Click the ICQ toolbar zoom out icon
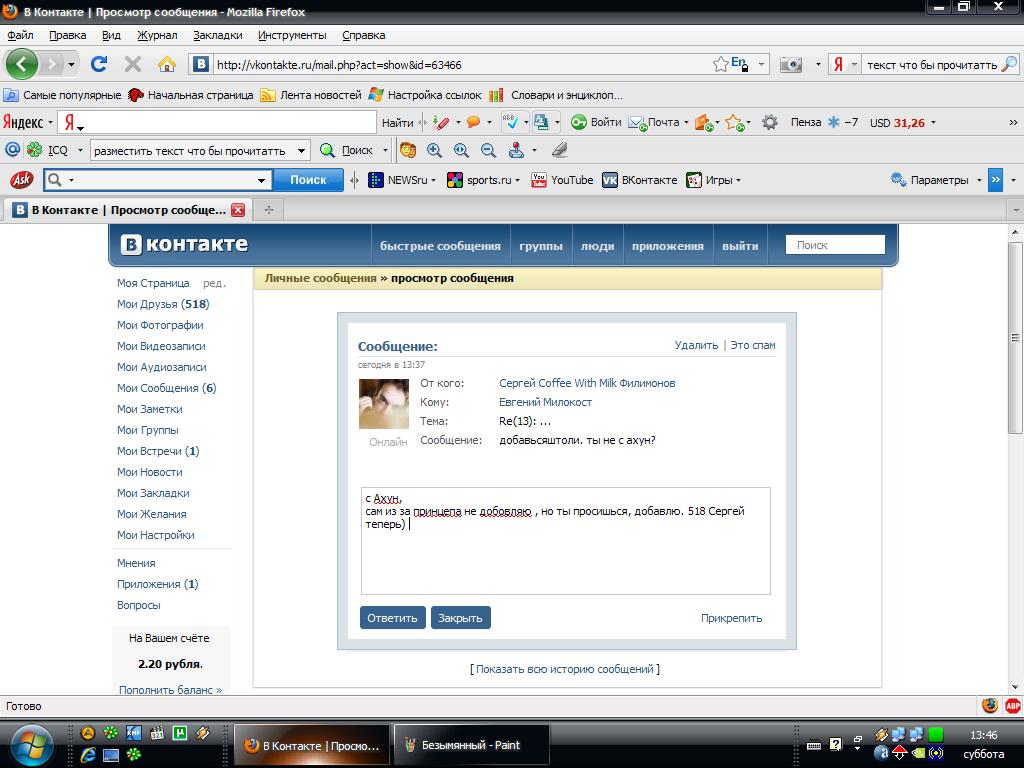The height and width of the screenshot is (768, 1024). tap(488, 150)
